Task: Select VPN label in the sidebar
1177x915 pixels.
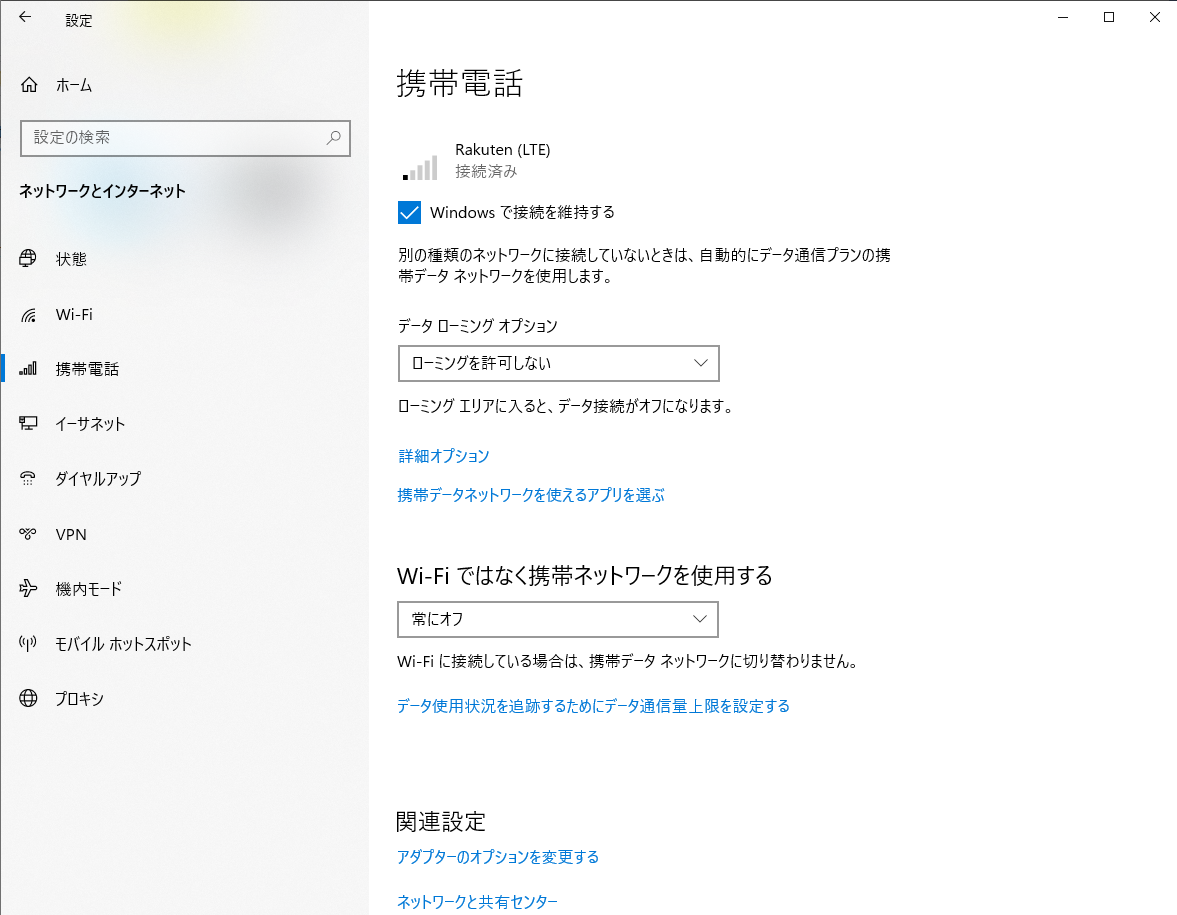Action: pyautogui.click(x=71, y=534)
